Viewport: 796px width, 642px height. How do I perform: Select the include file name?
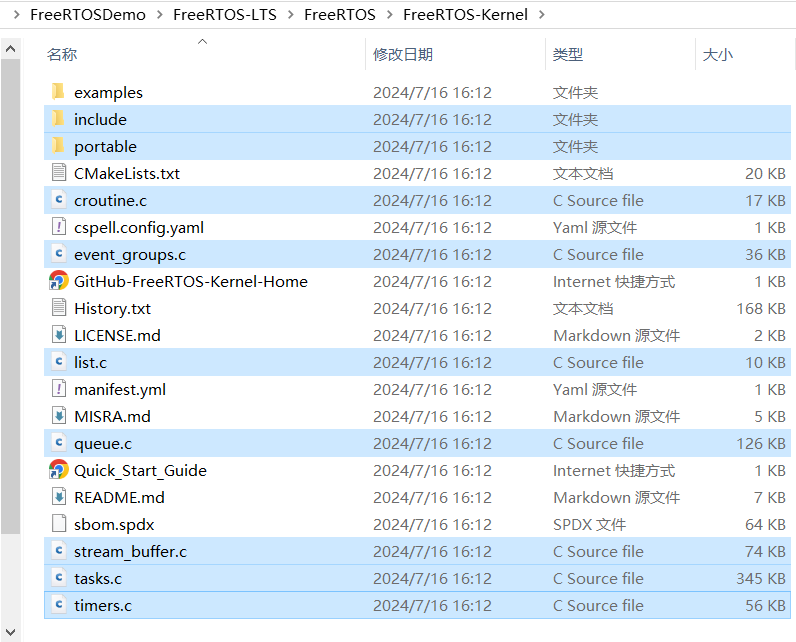(x=101, y=119)
